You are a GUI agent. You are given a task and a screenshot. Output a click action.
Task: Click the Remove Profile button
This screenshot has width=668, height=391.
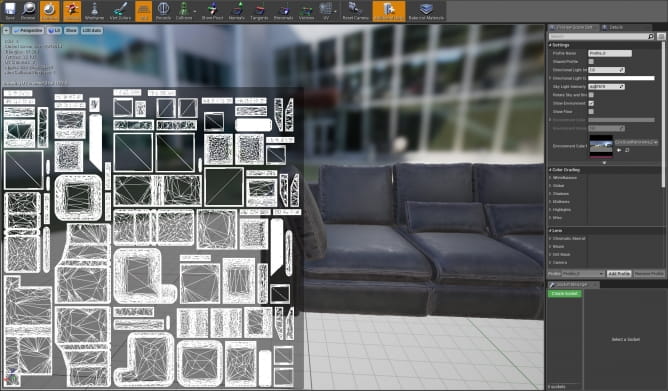[649, 273]
